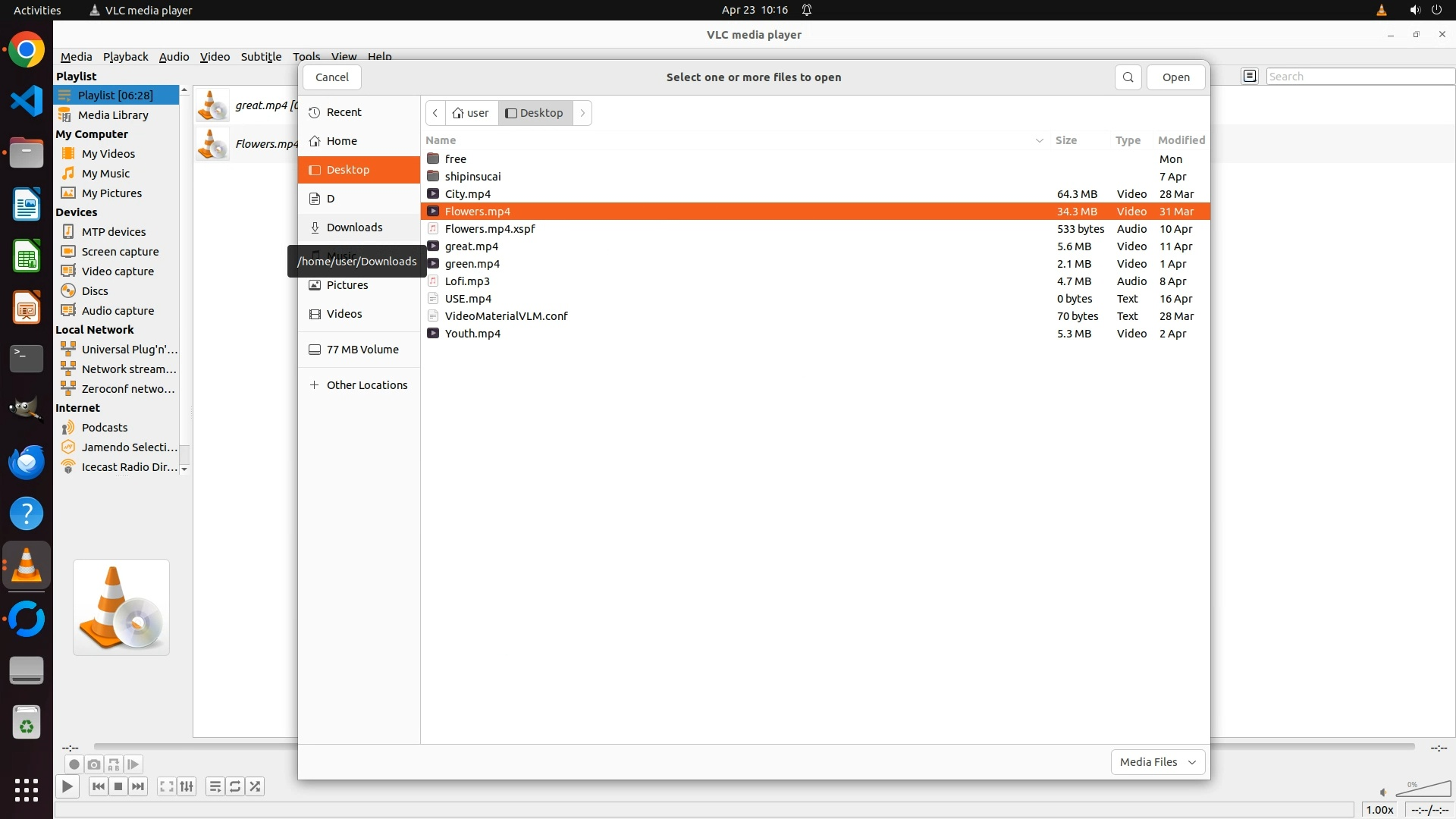
Task: Toggle the loop repeat mode button
Action: pyautogui.click(x=235, y=786)
